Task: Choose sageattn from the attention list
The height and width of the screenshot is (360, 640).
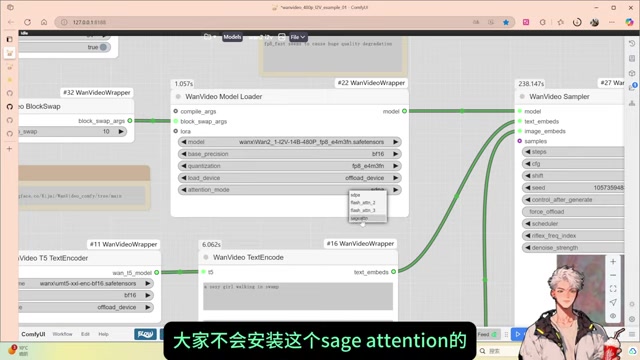Action: (x=367, y=218)
